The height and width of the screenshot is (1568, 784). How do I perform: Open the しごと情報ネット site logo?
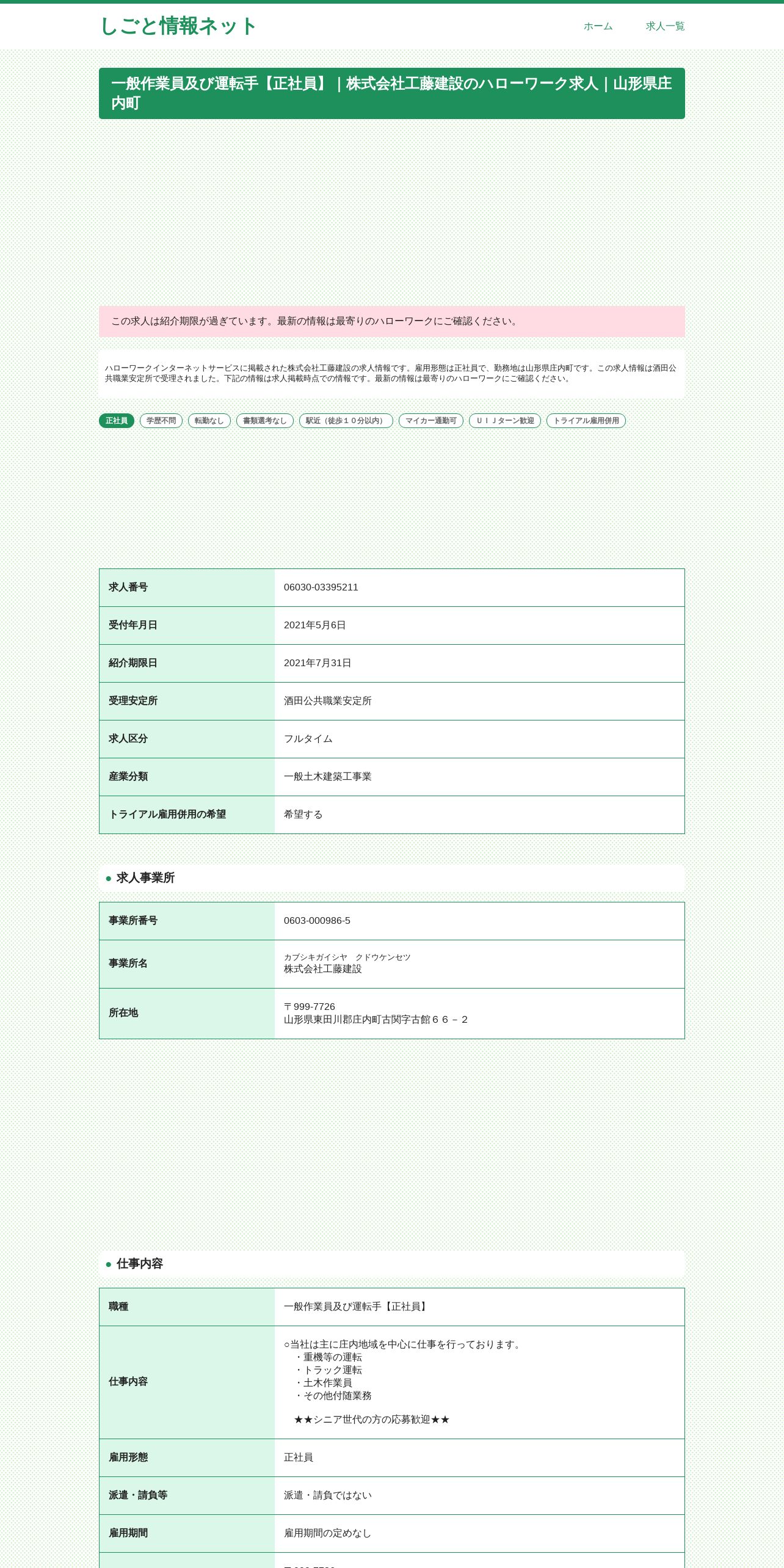coord(178,26)
